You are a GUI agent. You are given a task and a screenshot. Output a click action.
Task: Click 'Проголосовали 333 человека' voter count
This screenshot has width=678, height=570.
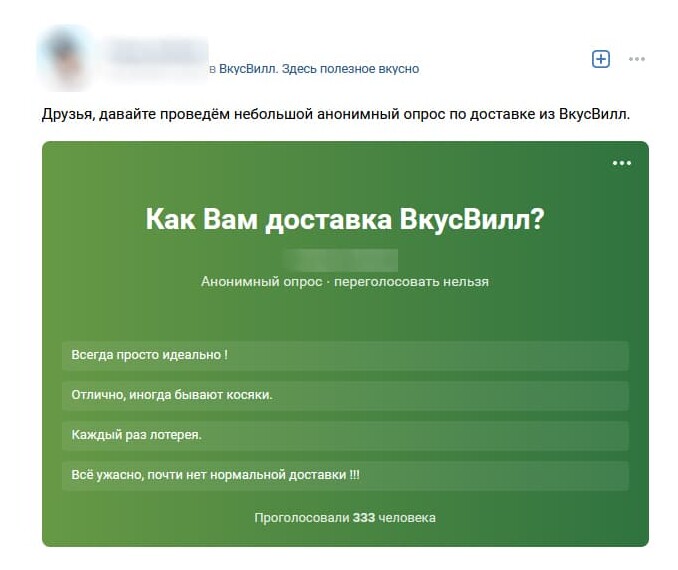pyautogui.click(x=345, y=518)
